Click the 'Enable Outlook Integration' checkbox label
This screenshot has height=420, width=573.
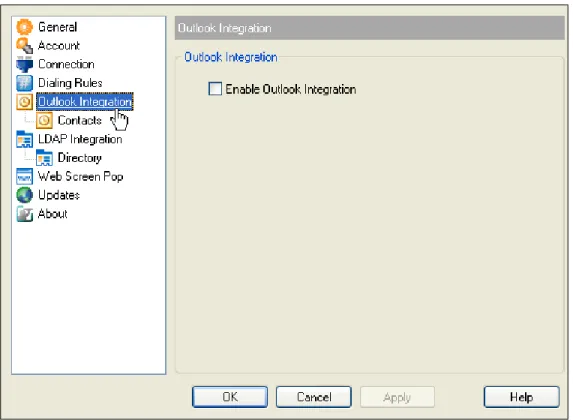pos(291,89)
